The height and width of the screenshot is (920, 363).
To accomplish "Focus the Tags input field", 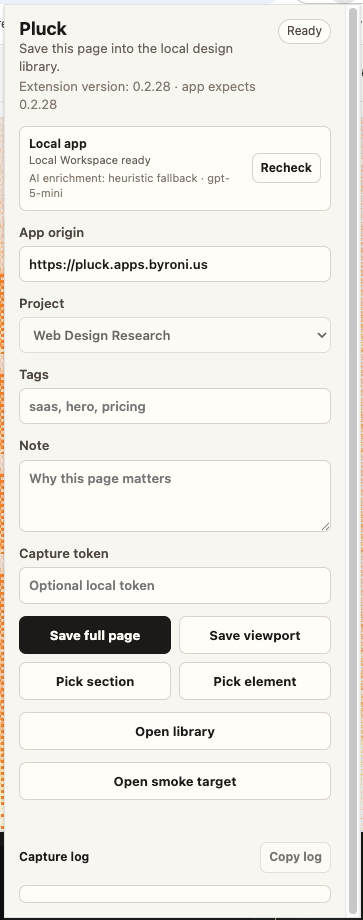I will click(175, 406).
